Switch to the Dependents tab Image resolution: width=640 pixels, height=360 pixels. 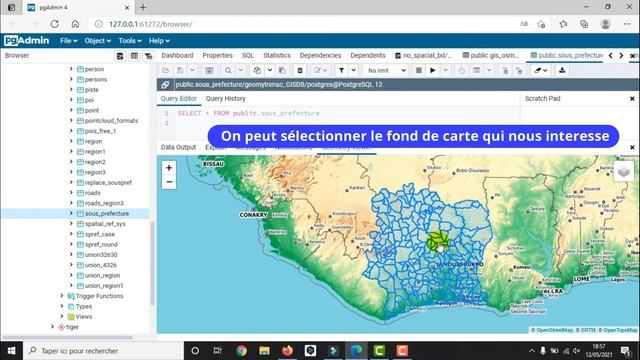pos(368,56)
